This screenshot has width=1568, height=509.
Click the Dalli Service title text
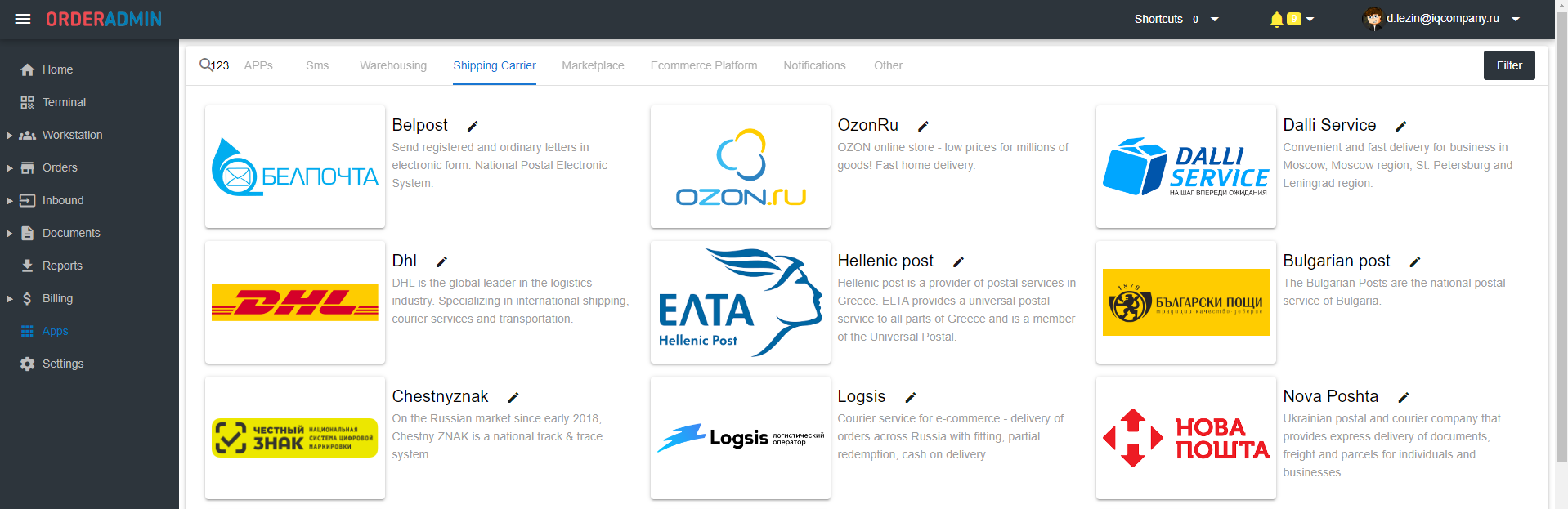pos(1329,125)
